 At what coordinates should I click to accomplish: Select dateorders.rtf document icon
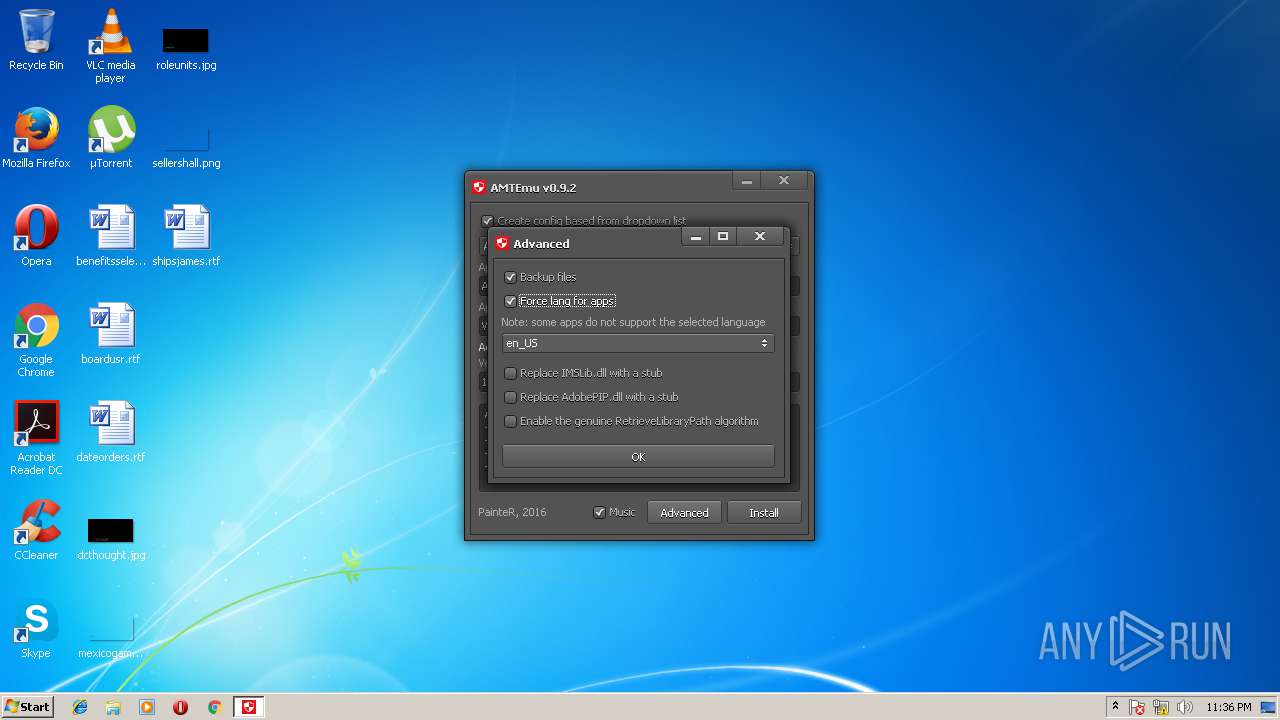click(x=111, y=432)
